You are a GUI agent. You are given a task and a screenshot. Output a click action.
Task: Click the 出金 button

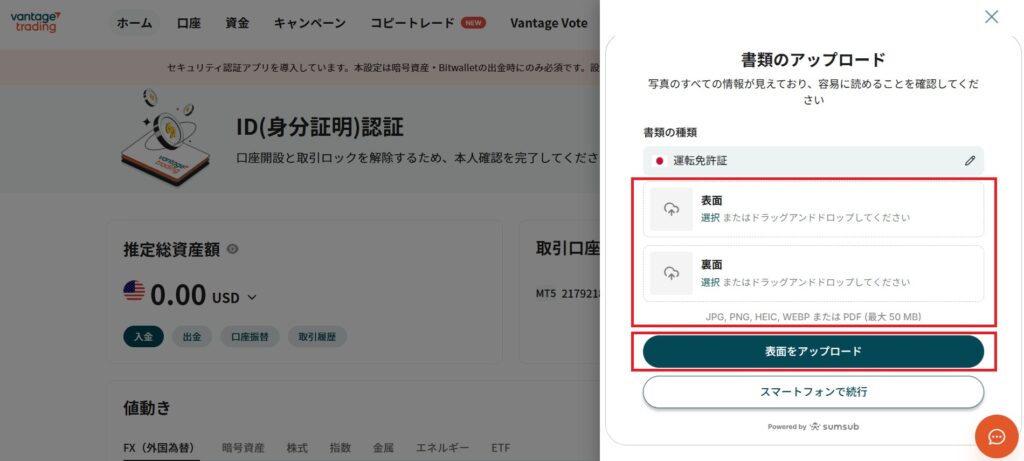(192, 337)
